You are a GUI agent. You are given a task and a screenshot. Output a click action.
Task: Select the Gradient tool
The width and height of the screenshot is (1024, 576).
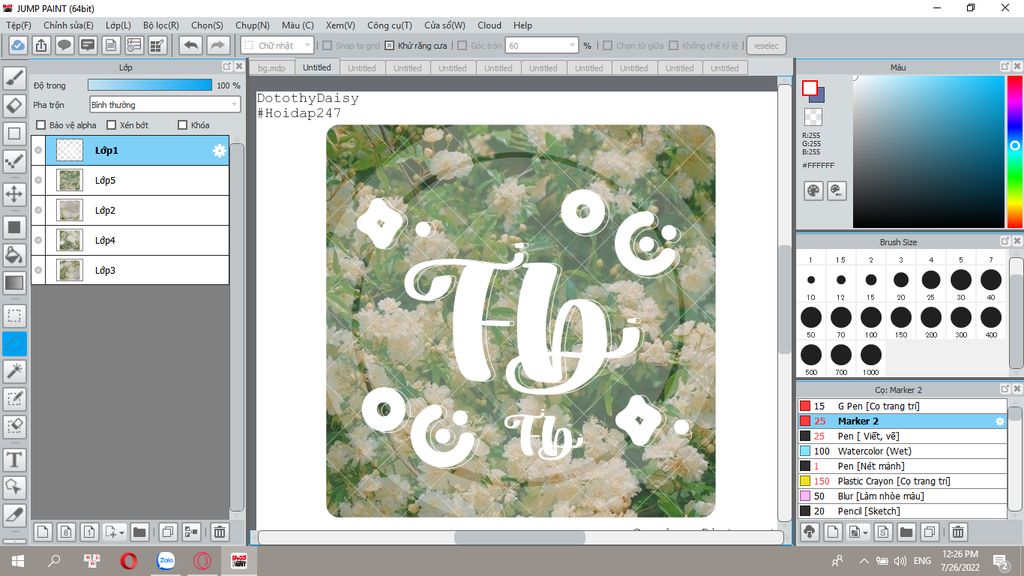point(14,283)
